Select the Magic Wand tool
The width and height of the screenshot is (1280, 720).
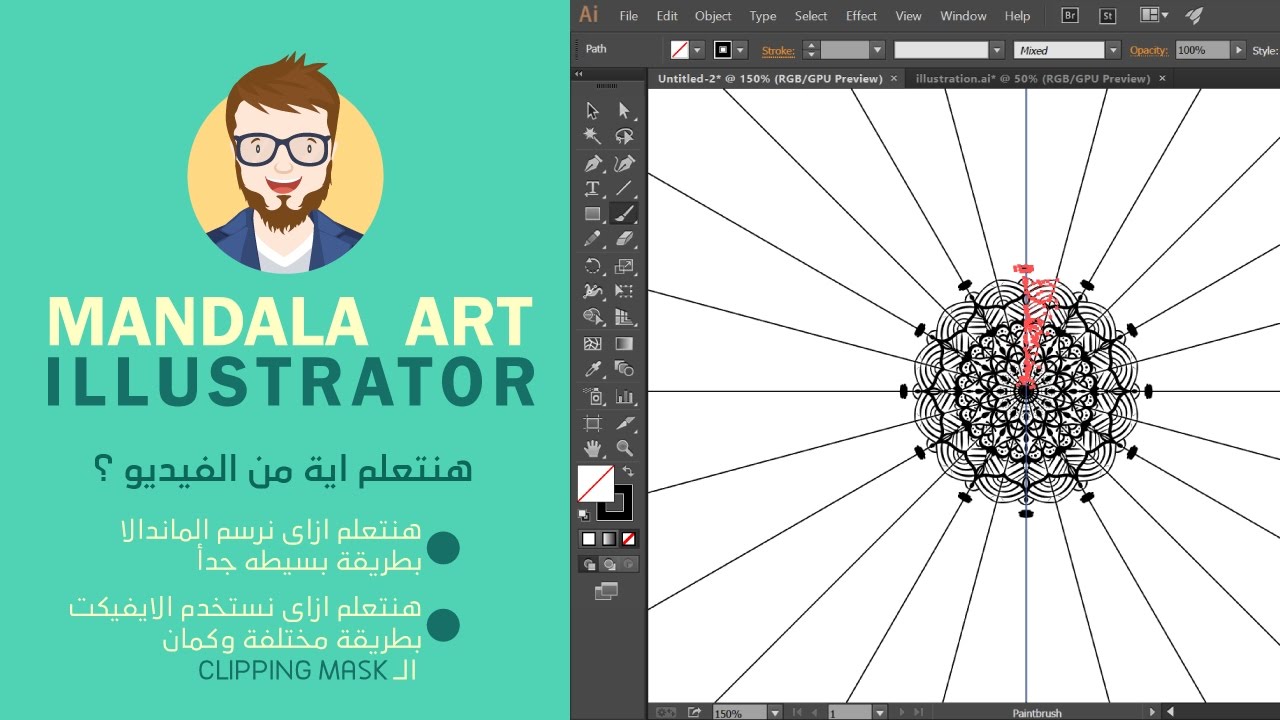pos(592,136)
